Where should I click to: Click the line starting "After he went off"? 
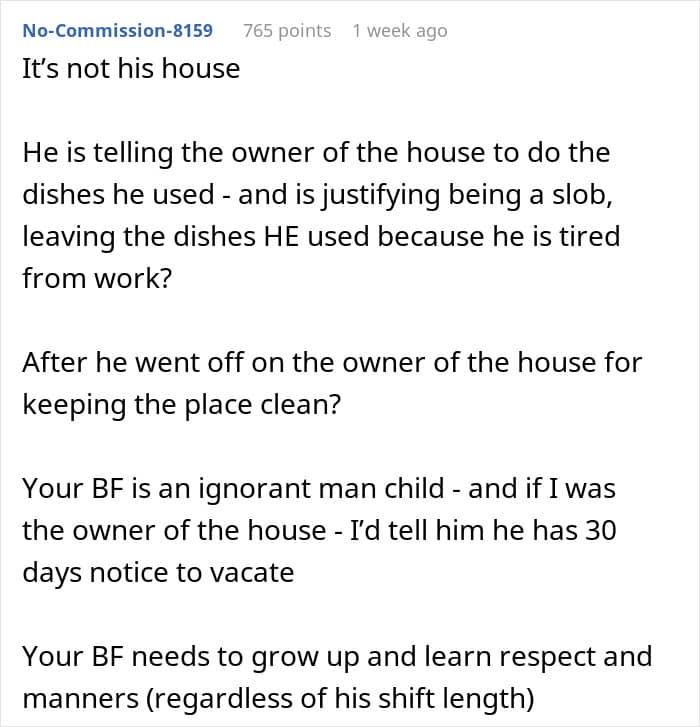[331, 362]
